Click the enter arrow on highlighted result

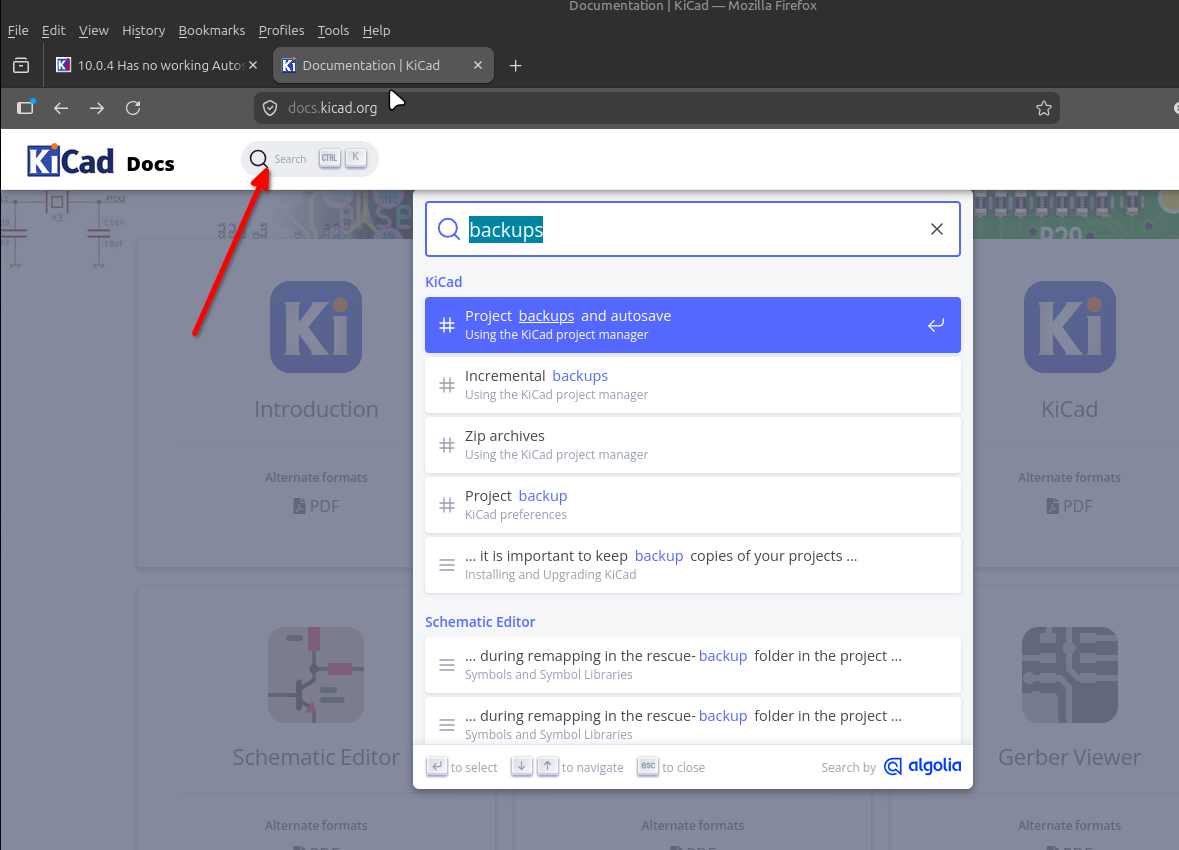coord(935,325)
